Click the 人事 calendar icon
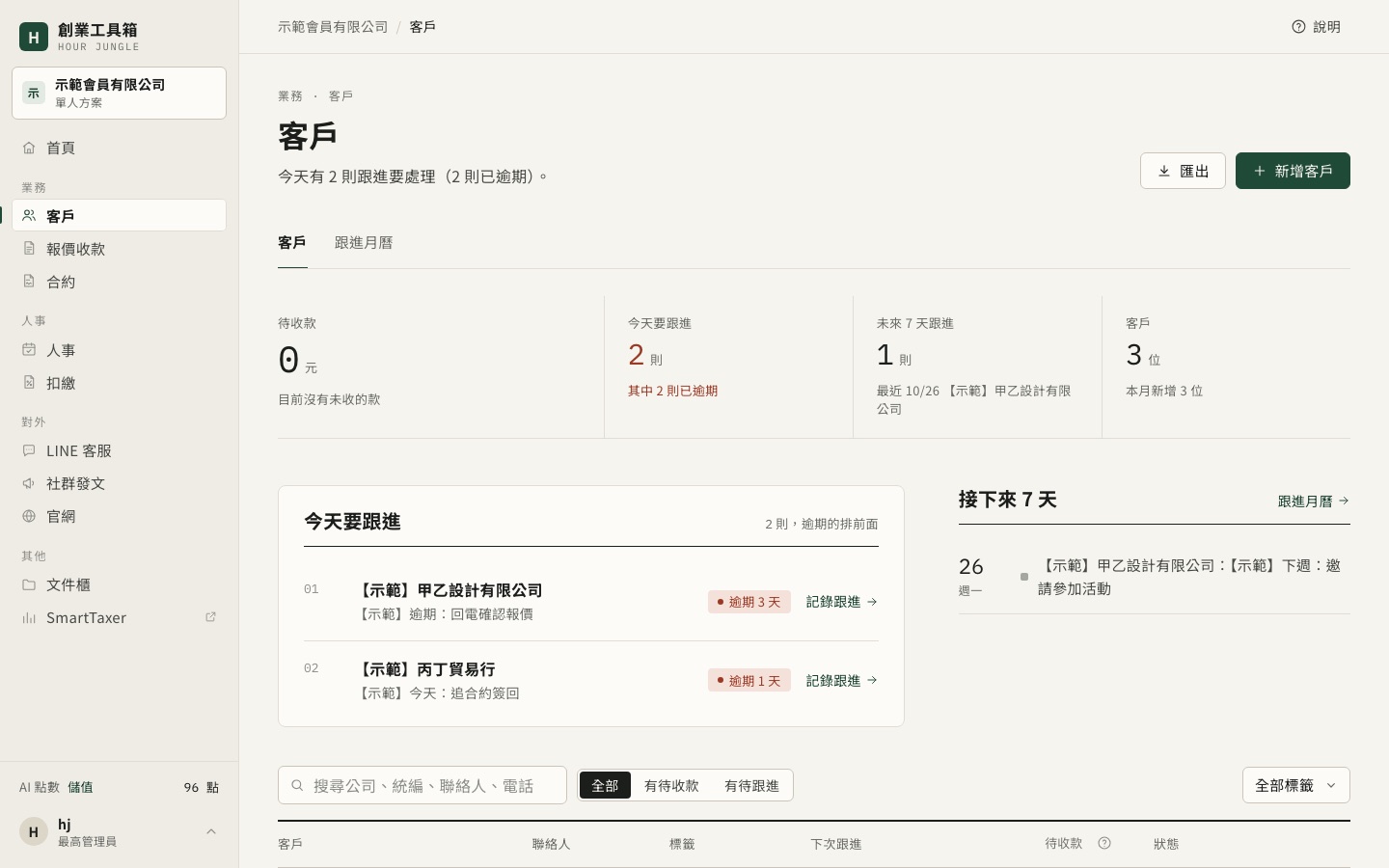 (x=29, y=350)
